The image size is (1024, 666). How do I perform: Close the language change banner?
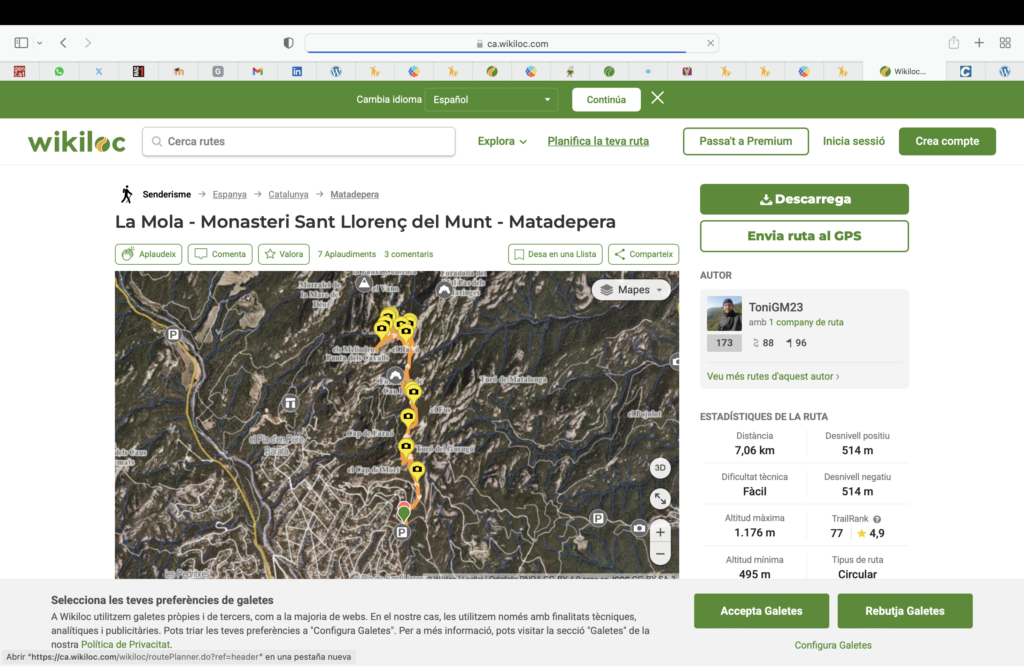(658, 98)
